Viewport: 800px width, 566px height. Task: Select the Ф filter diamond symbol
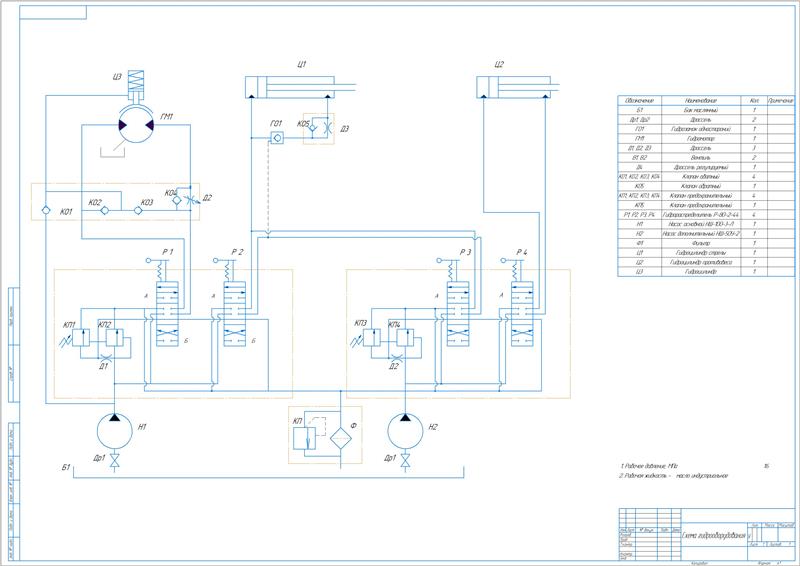tap(339, 437)
